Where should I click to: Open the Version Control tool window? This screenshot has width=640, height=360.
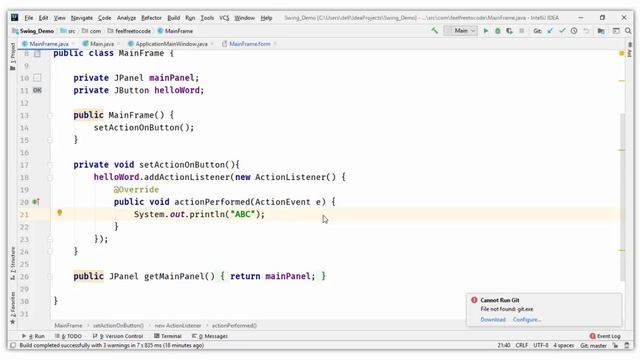click(x=118, y=336)
